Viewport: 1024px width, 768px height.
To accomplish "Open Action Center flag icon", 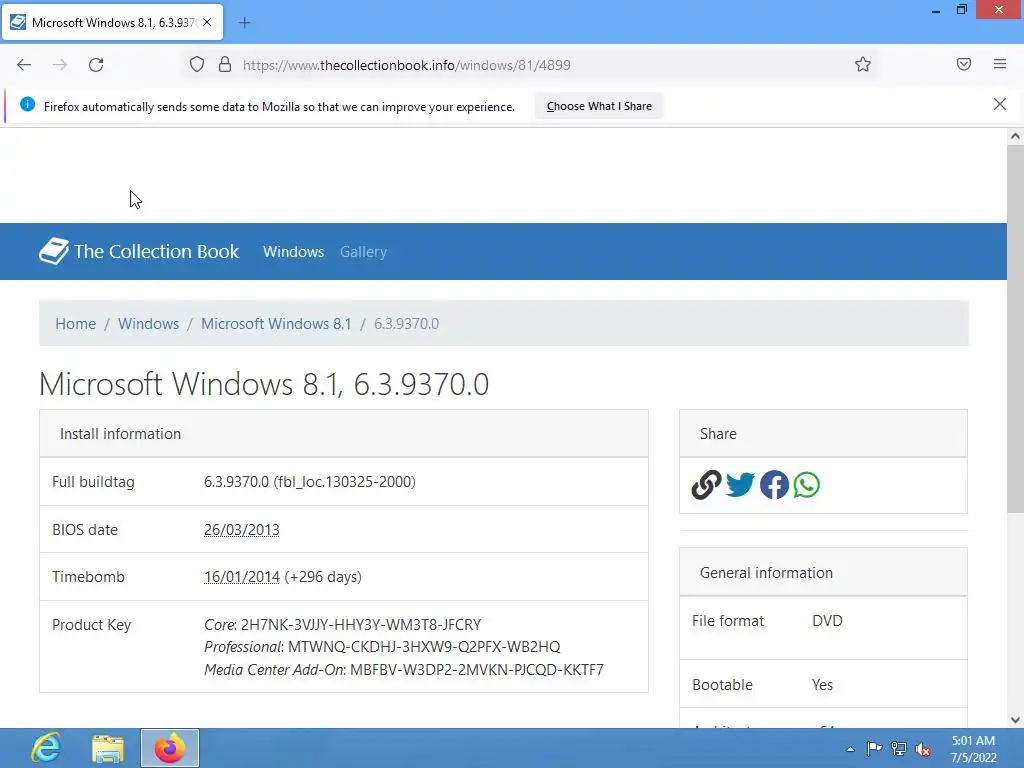I will (x=874, y=749).
